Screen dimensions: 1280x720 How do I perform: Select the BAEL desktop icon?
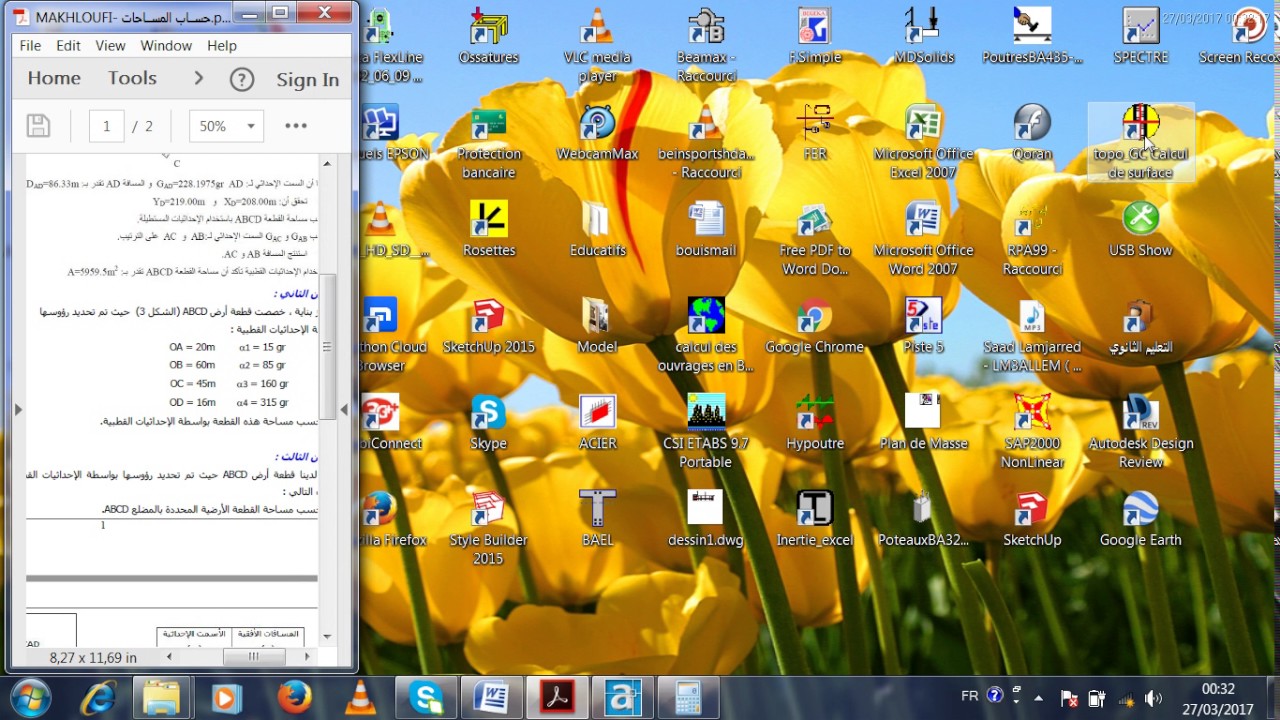(x=597, y=520)
